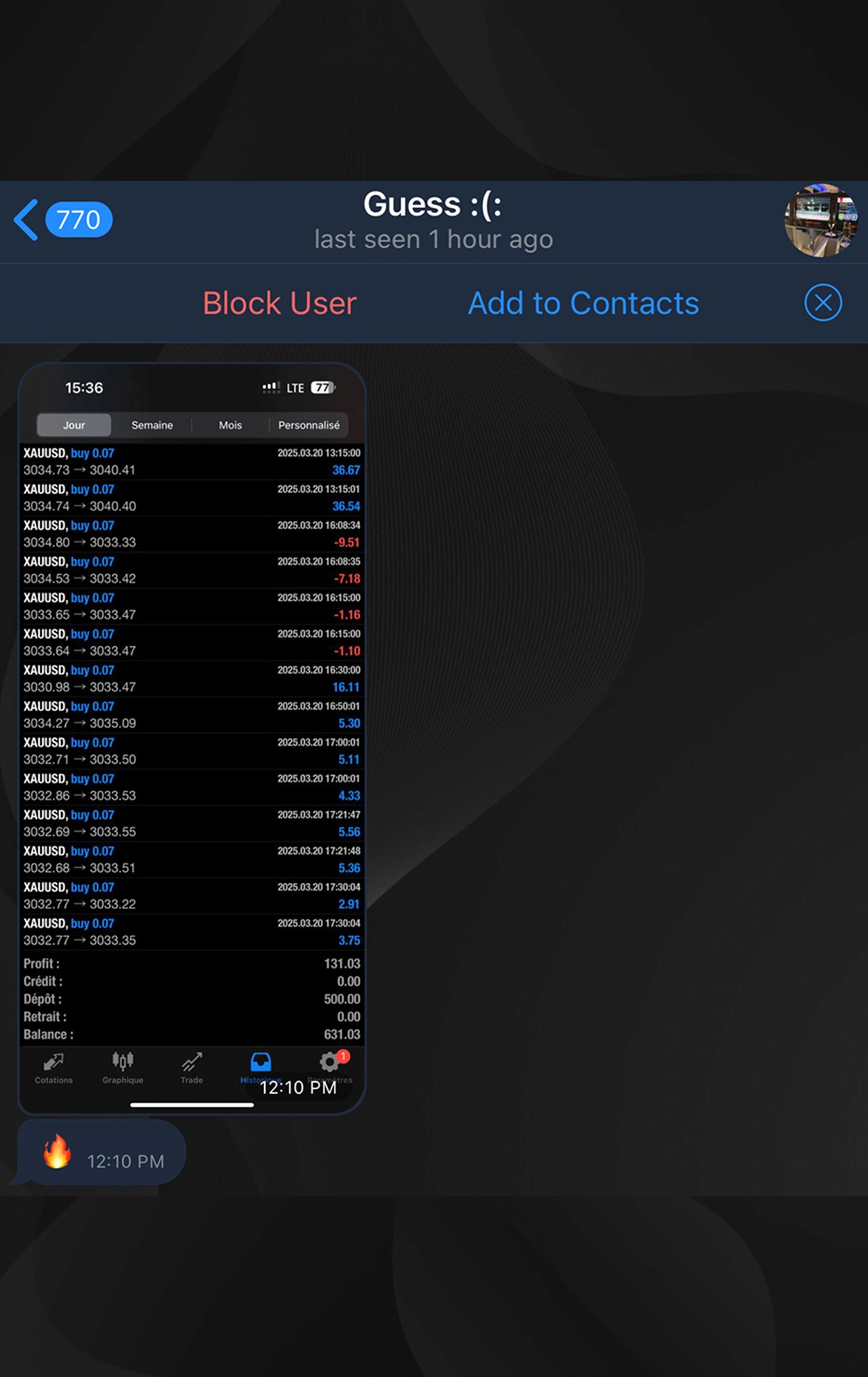This screenshot has width=868, height=1377.
Task: Open the contact's profile picture
Action: 820,221
